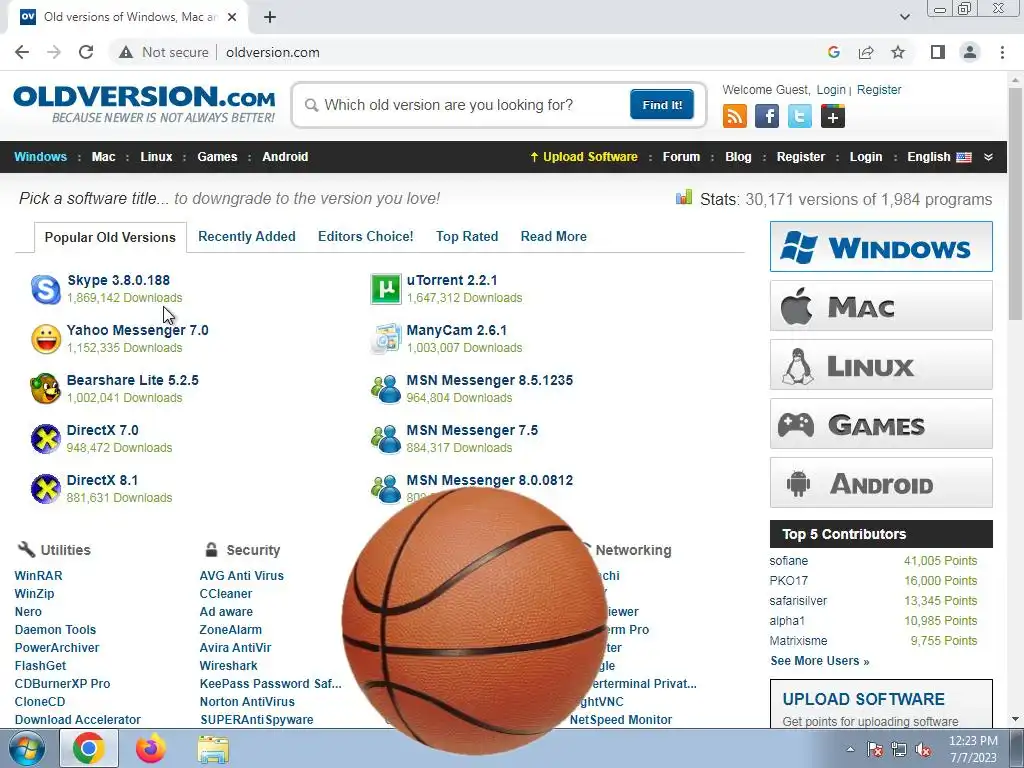Open the Android menu item

coord(285,157)
